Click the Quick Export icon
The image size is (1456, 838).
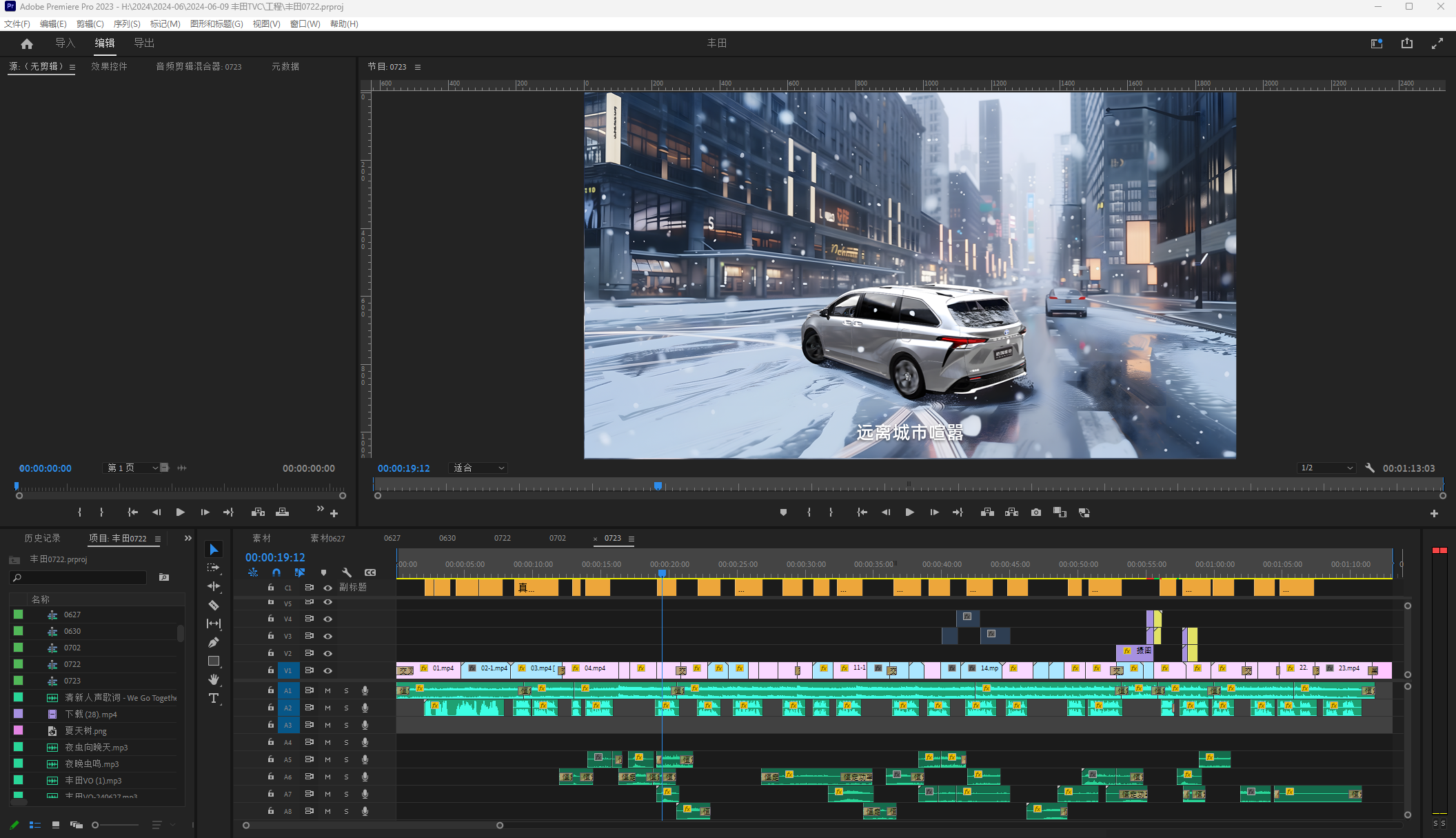[x=1407, y=43]
